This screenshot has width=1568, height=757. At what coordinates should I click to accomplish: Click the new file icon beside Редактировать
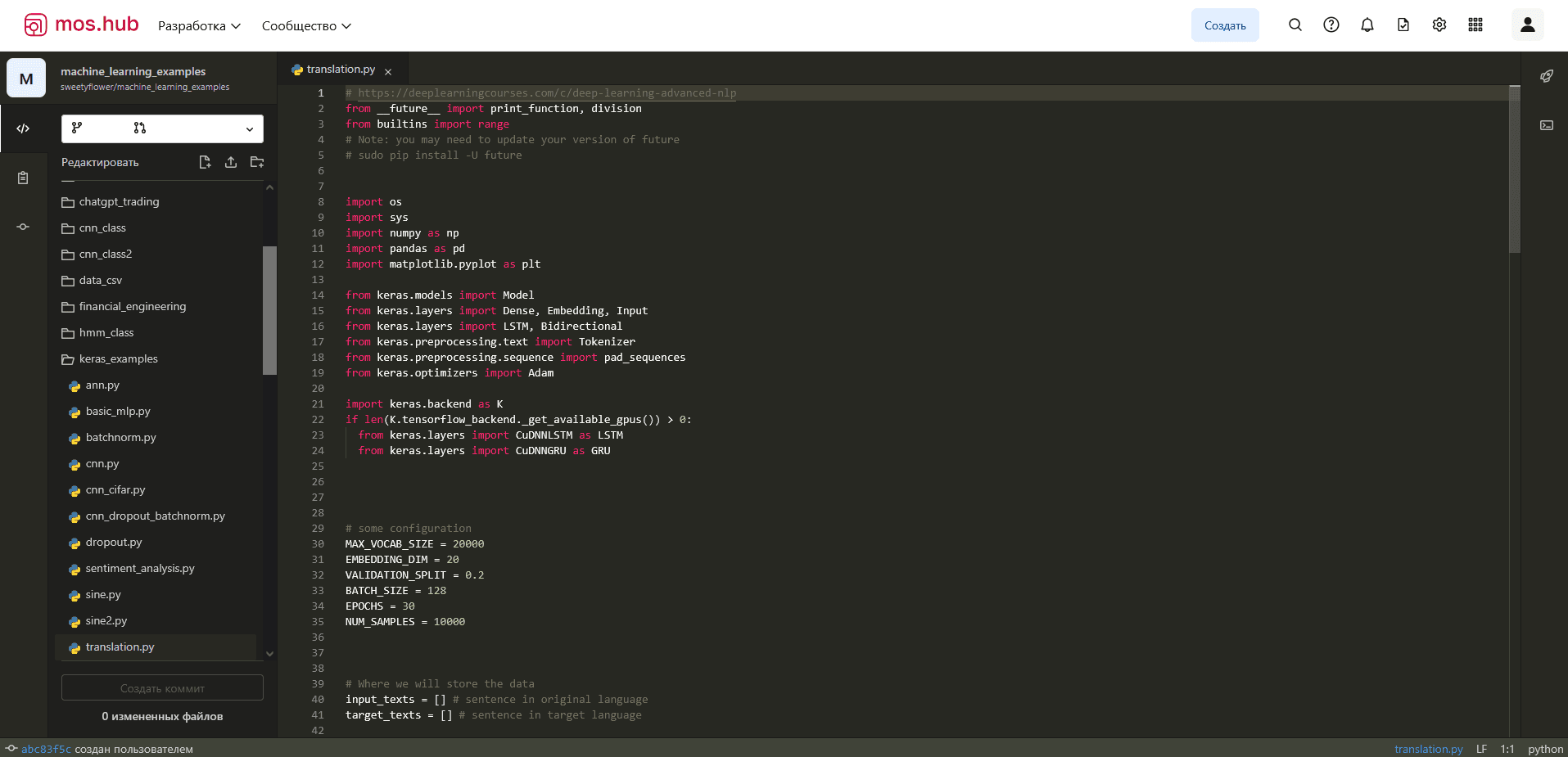pyautogui.click(x=205, y=162)
